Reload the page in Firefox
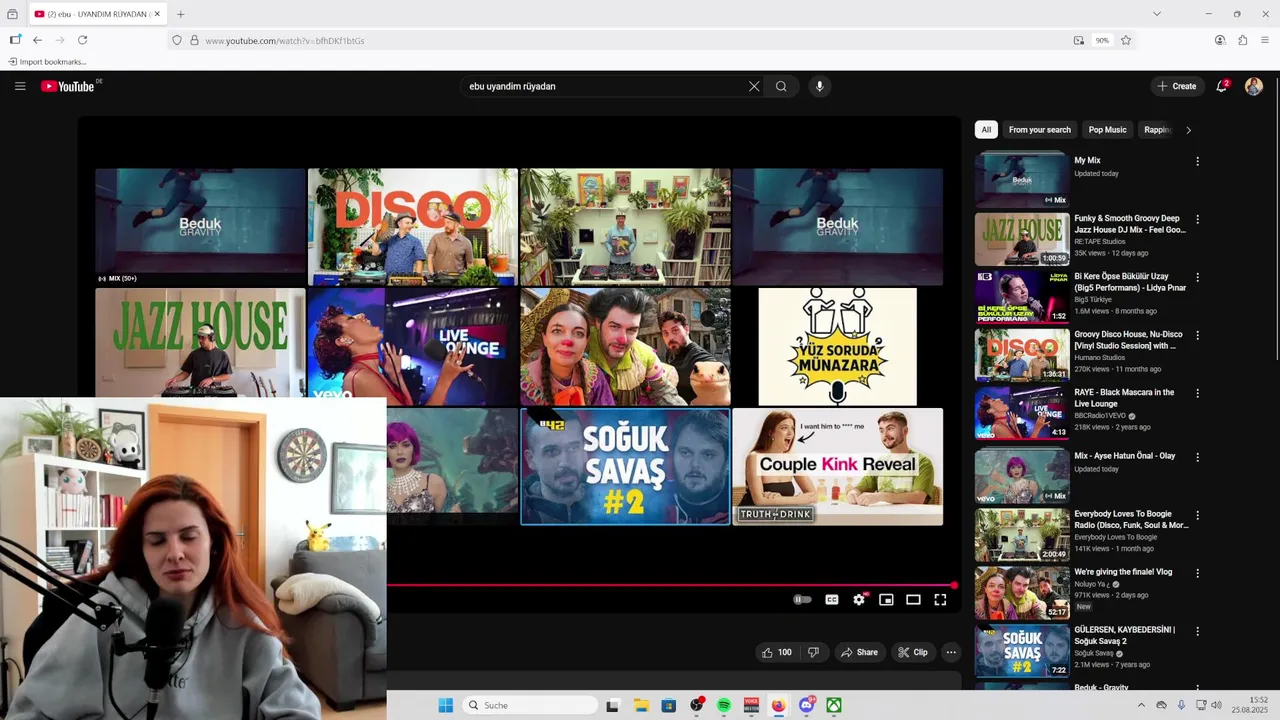Image resolution: width=1280 pixels, height=720 pixels. click(82, 40)
